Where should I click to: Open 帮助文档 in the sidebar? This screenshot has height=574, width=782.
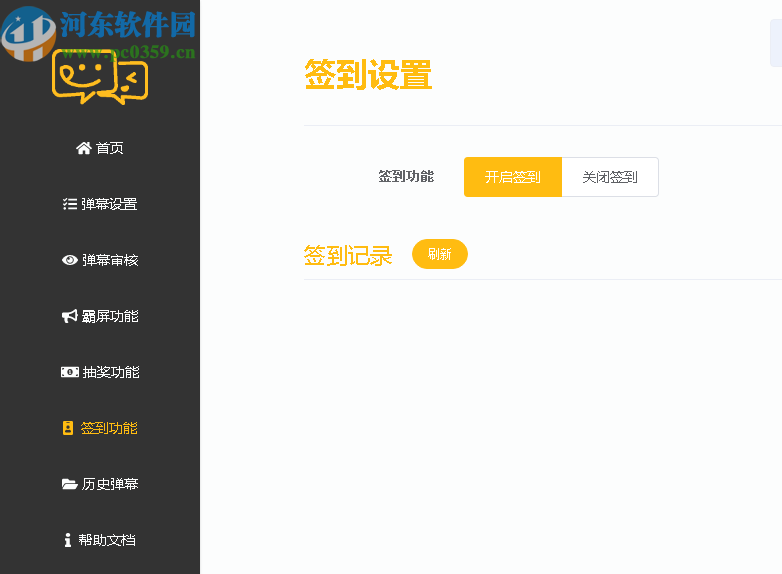pos(100,540)
